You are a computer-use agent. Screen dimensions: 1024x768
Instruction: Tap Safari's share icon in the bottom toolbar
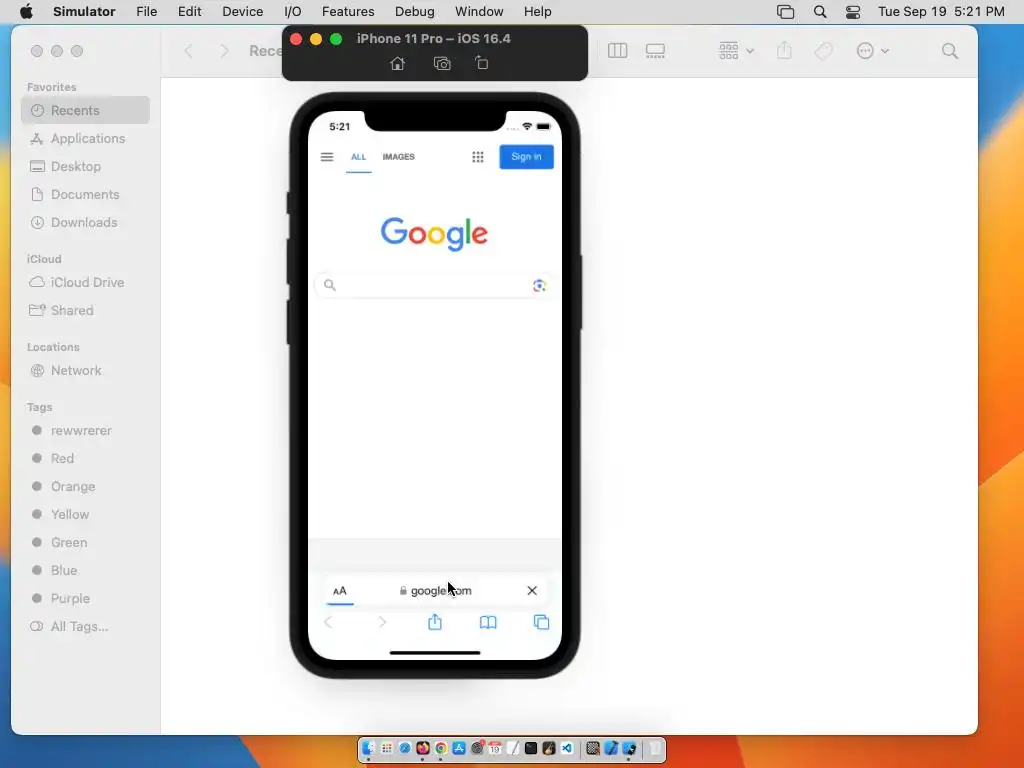[435, 622]
